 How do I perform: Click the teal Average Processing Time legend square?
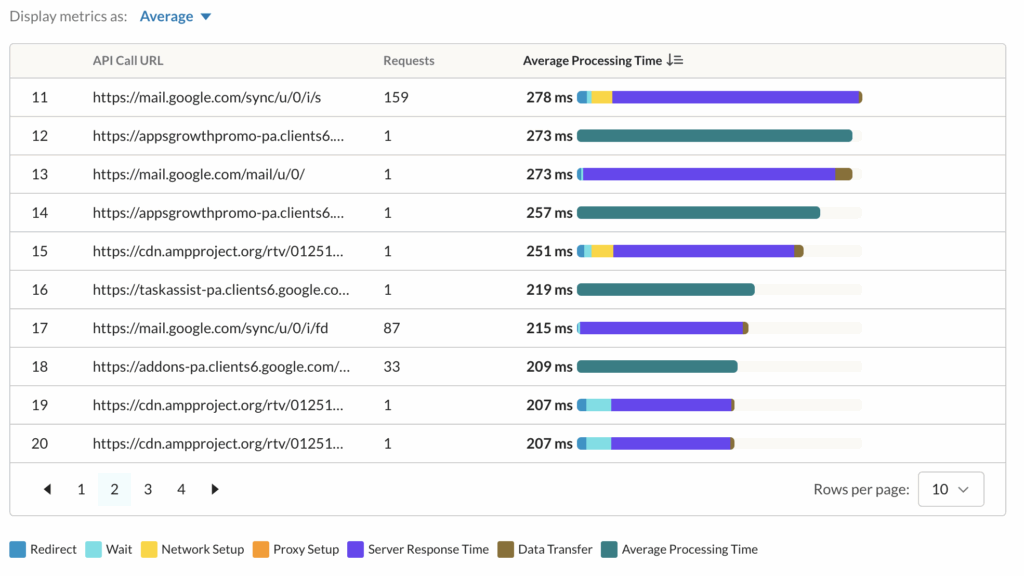click(x=609, y=549)
